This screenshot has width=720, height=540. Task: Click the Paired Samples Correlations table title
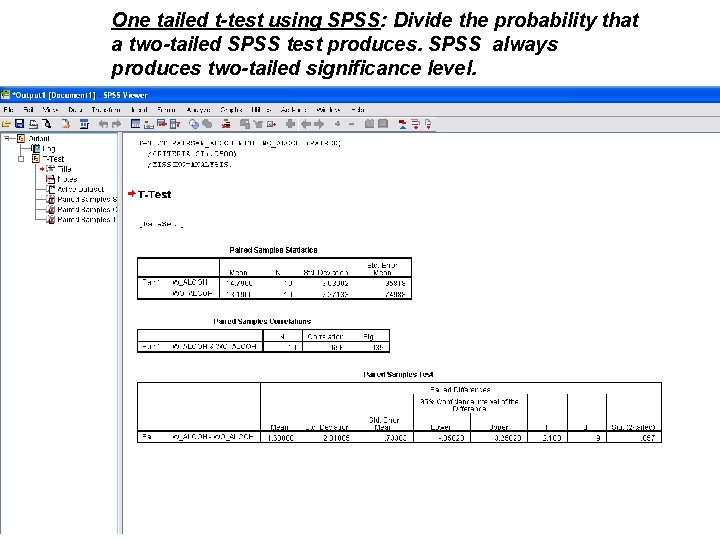(262, 321)
